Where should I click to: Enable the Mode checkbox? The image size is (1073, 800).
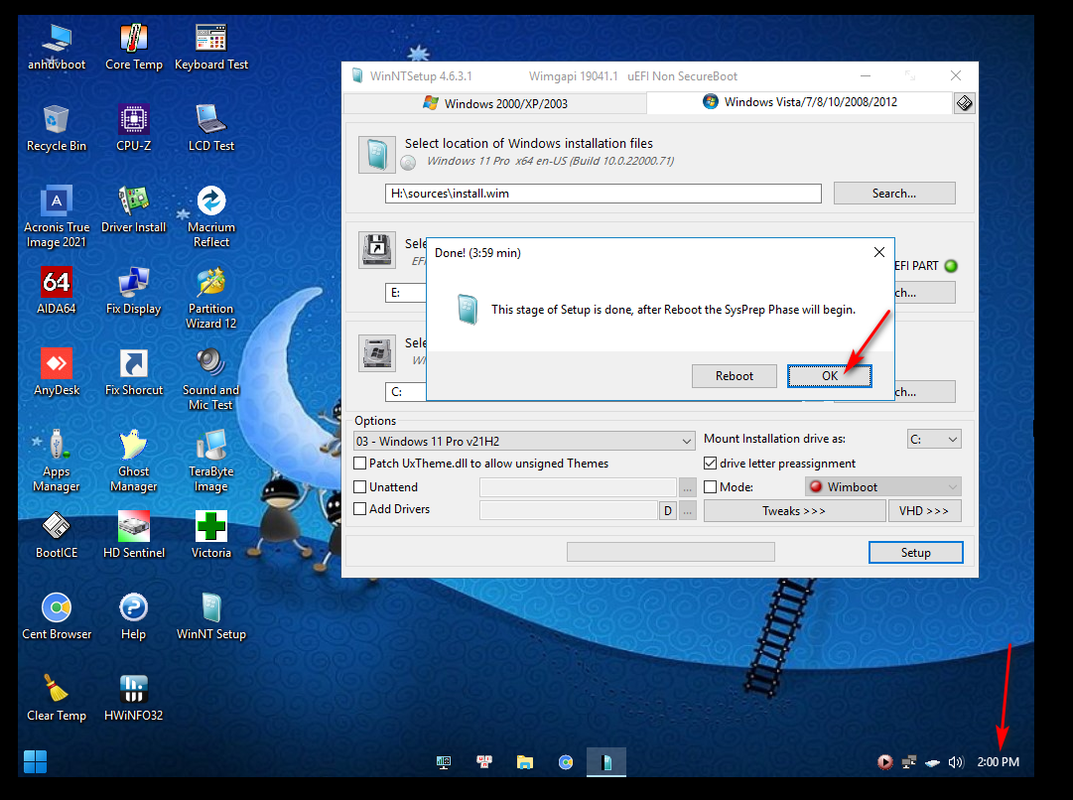[710, 487]
